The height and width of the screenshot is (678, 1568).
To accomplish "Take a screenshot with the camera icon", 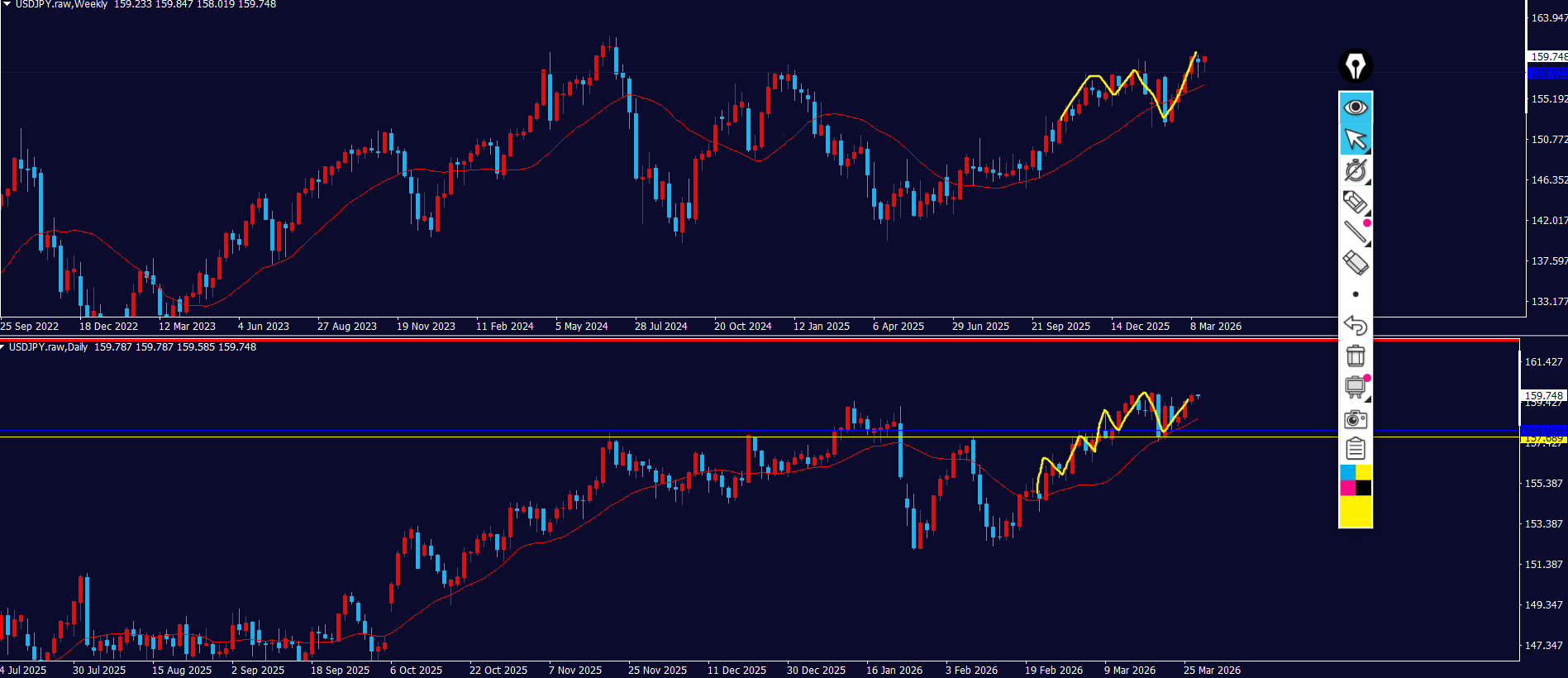I will [x=1355, y=419].
